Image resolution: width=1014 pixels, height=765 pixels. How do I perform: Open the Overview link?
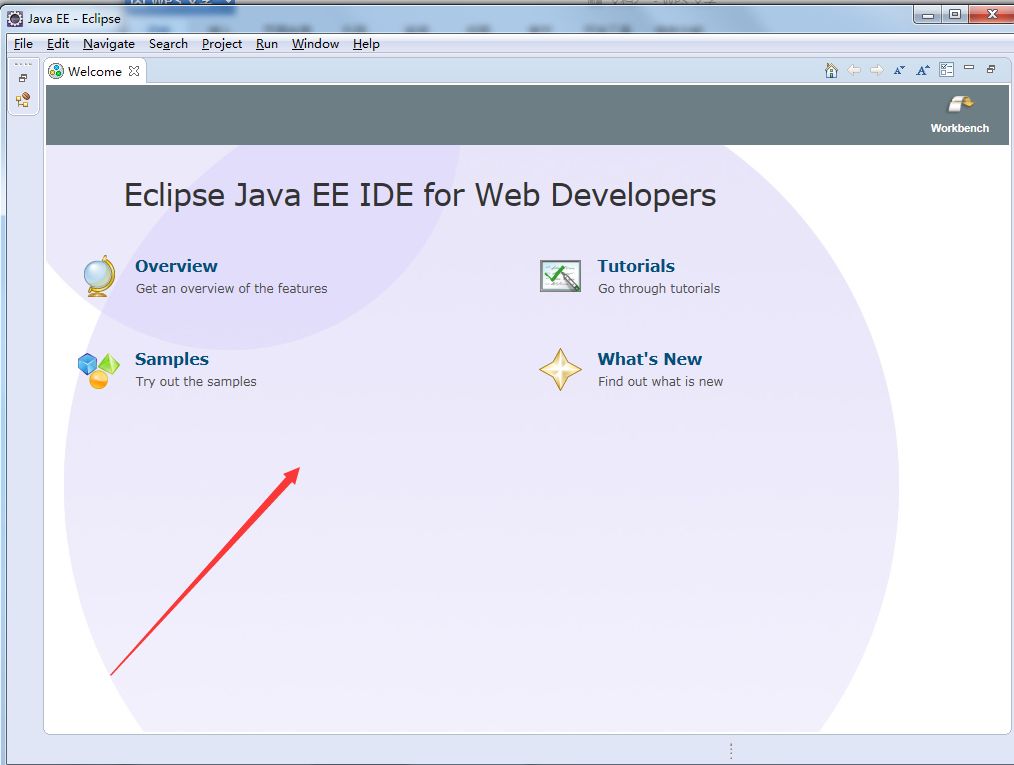point(176,266)
